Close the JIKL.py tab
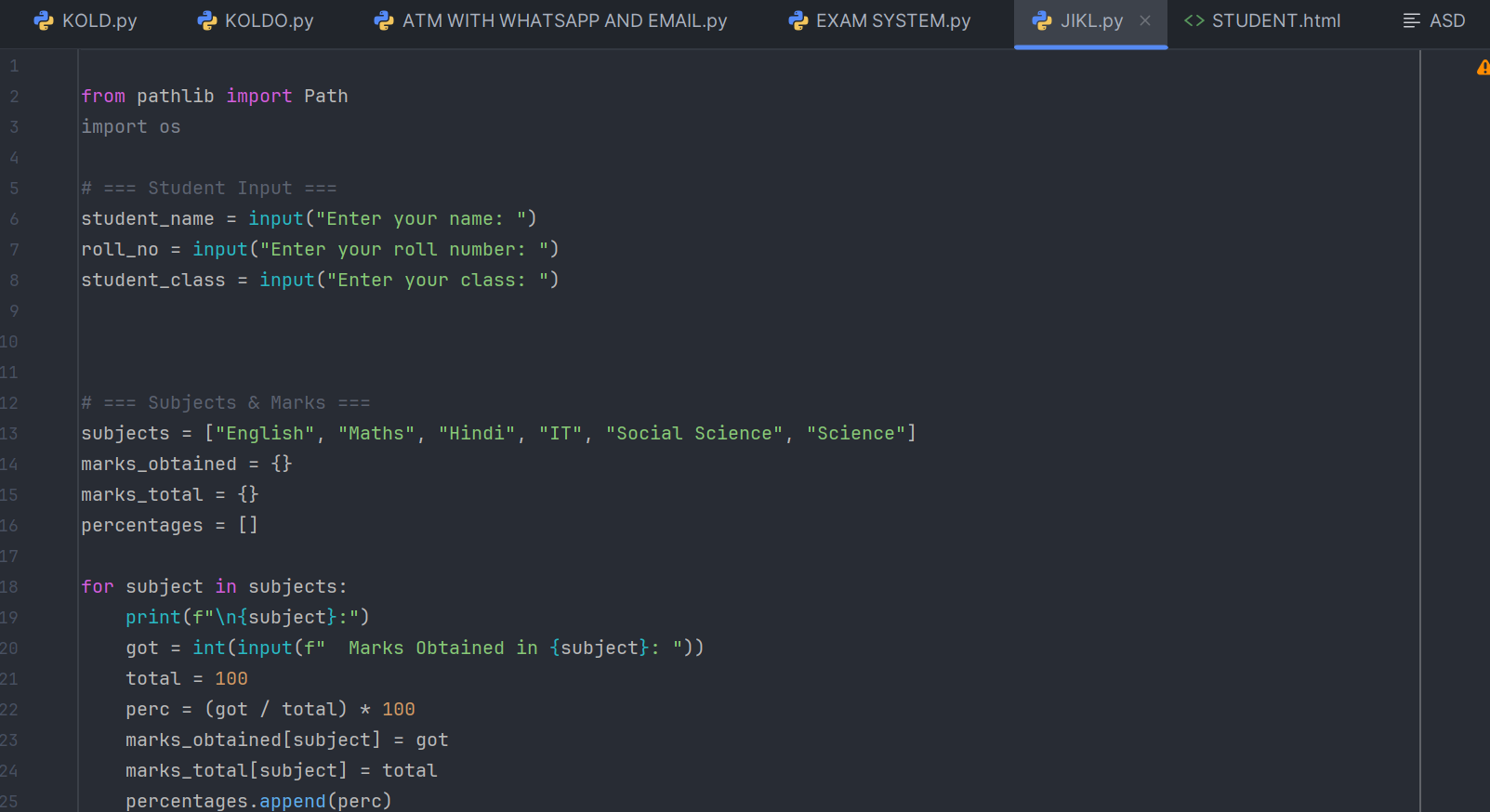Viewport: 1490px width, 812px height. coord(1145,20)
